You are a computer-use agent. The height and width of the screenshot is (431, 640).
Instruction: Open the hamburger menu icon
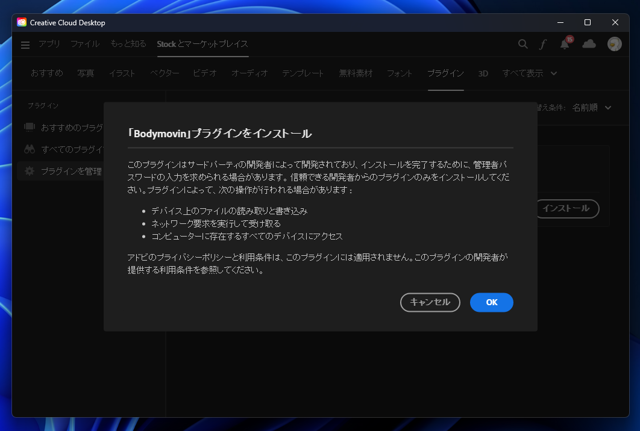coord(25,44)
